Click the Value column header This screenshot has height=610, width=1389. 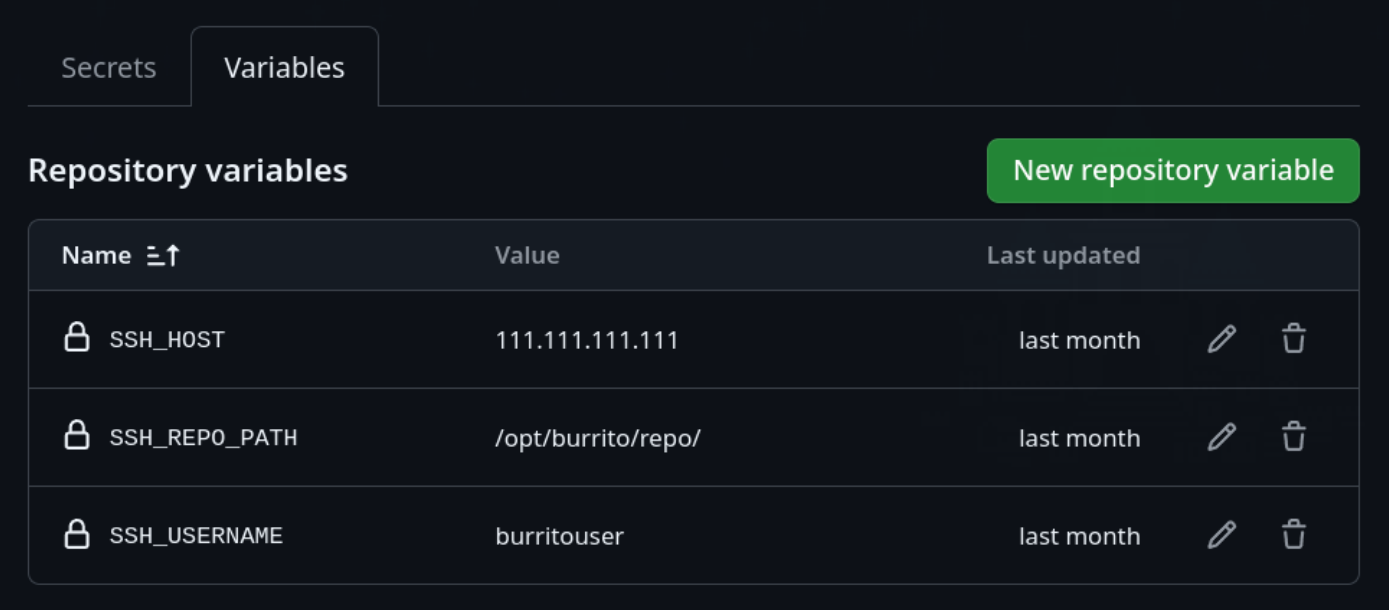click(x=527, y=256)
